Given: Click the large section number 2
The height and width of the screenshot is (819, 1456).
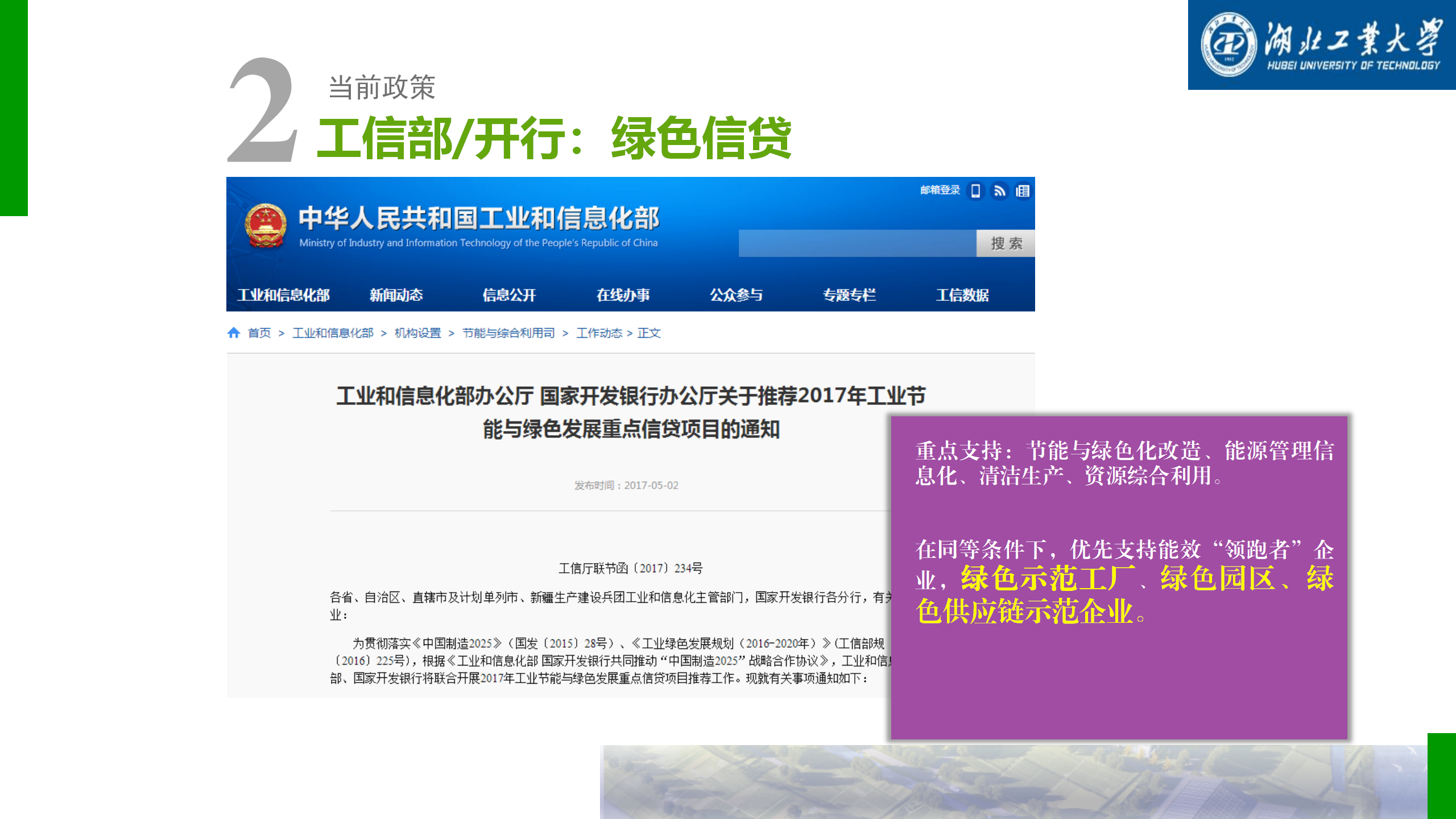Looking at the screenshot, I should [x=262, y=110].
